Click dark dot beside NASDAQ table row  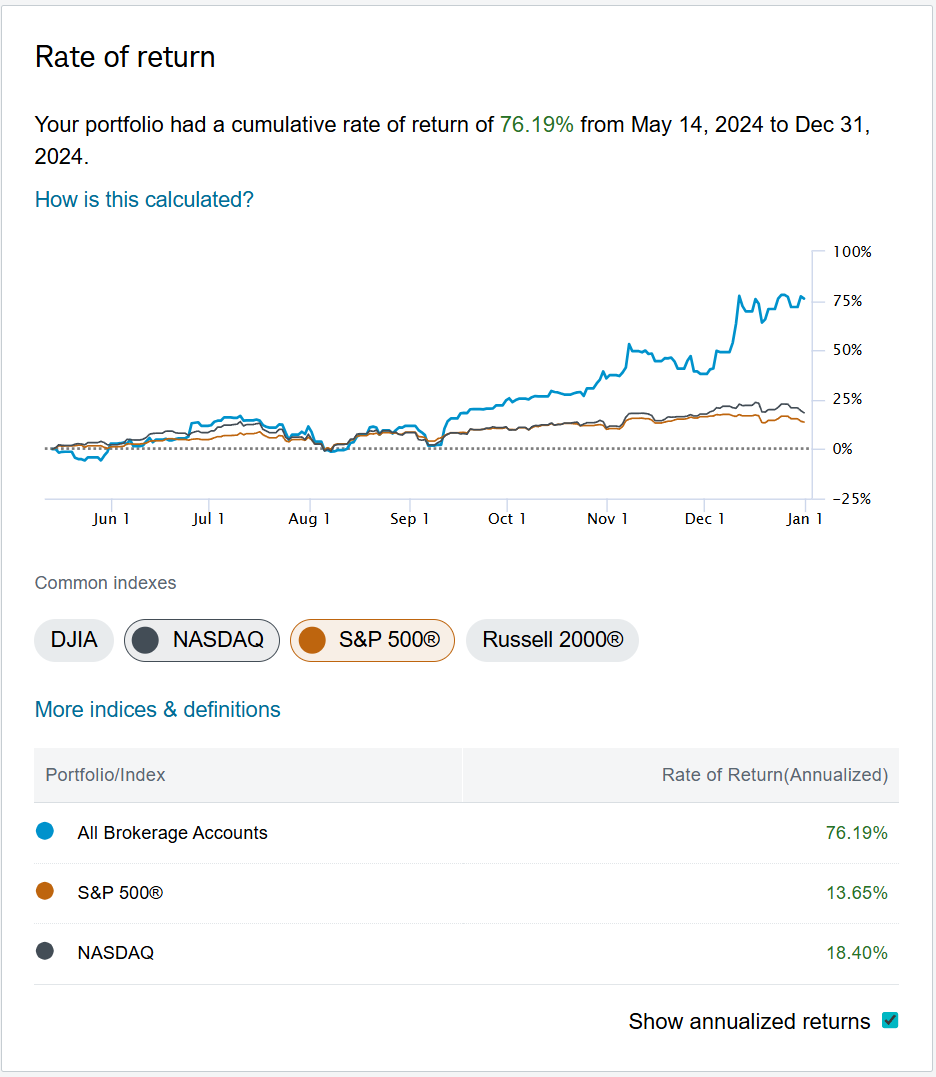click(44, 951)
